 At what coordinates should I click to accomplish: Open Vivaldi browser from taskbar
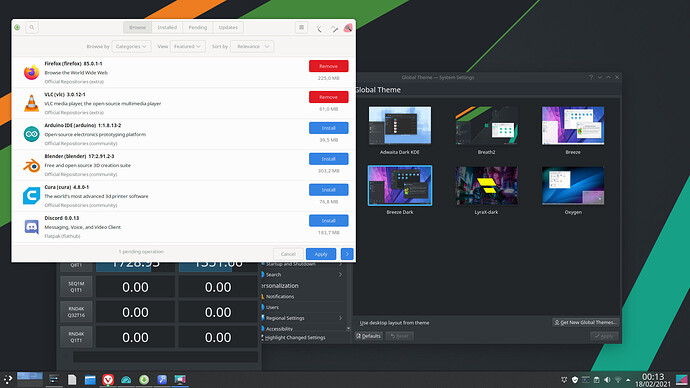coord(108,379)
